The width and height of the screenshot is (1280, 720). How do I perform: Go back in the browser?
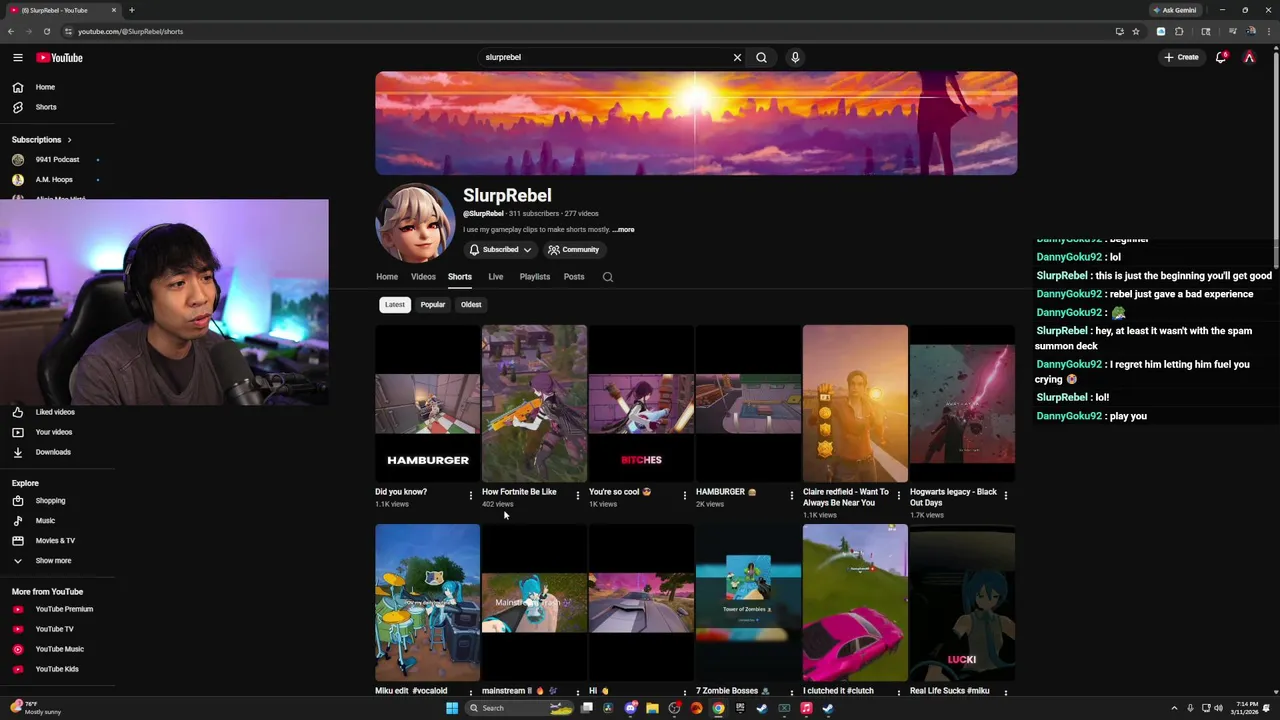11,31
